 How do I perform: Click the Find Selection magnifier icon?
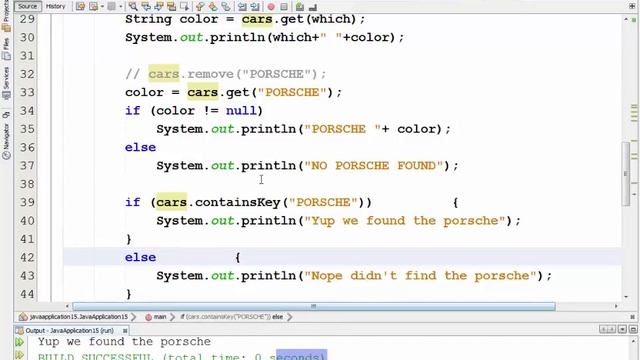[133, 7]
